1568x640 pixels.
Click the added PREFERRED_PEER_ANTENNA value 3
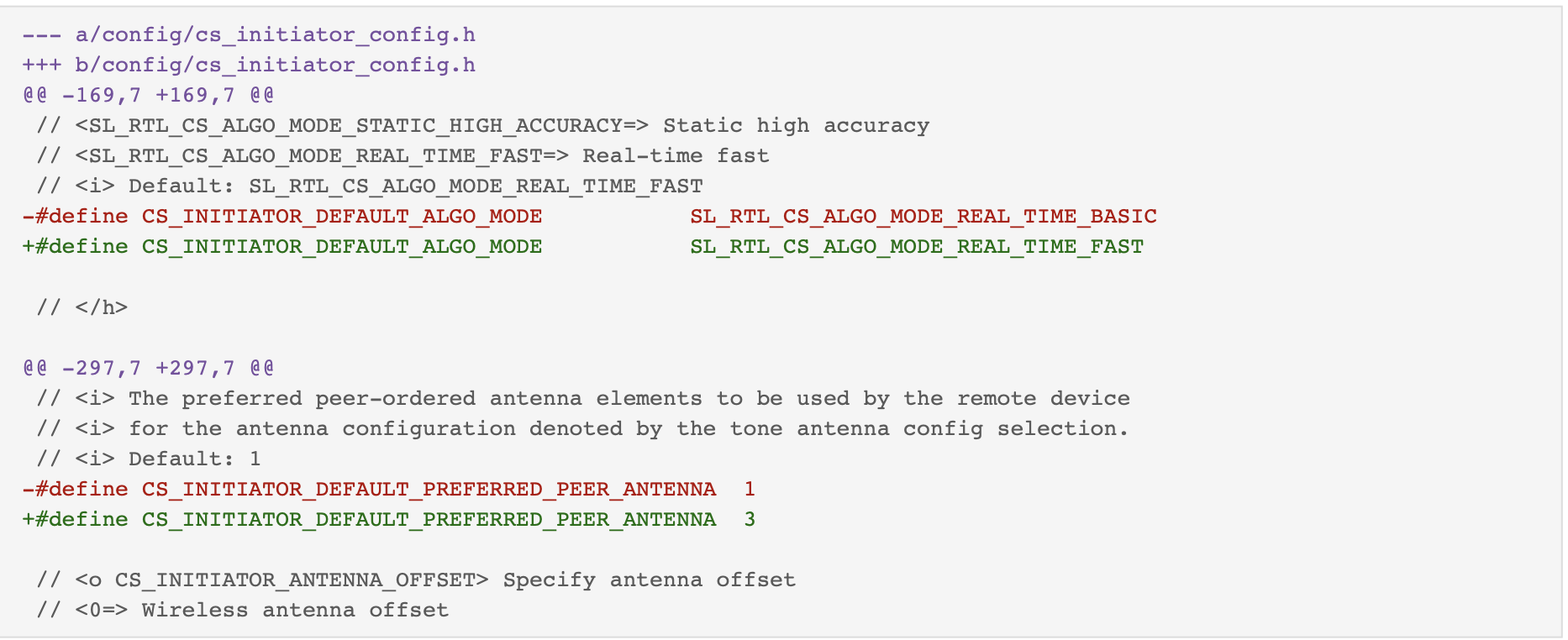pyautogui.click(x=750, y=519)
